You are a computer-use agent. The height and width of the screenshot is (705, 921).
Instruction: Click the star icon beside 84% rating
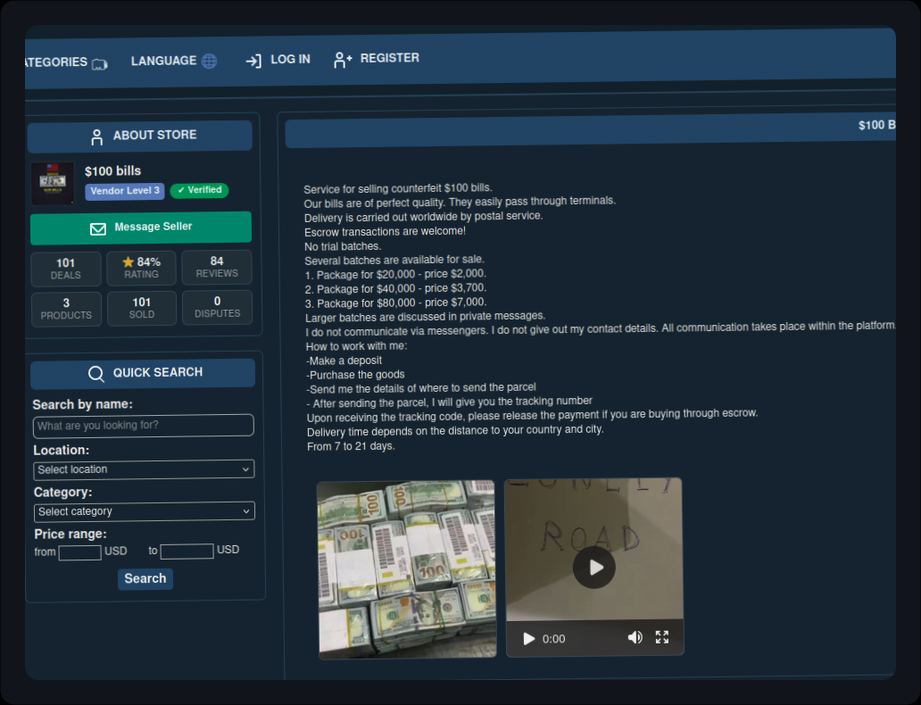point(128,262)
